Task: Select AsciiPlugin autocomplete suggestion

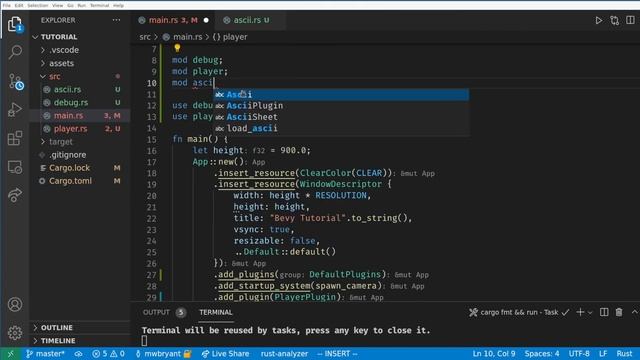Action: [x=342, y=106]
